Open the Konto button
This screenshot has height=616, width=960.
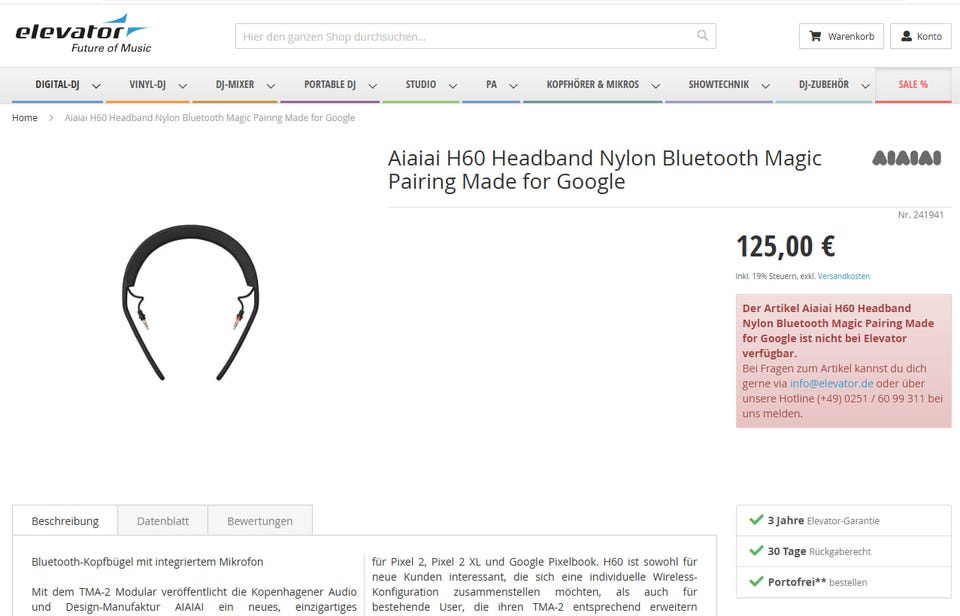click(921, 36)
